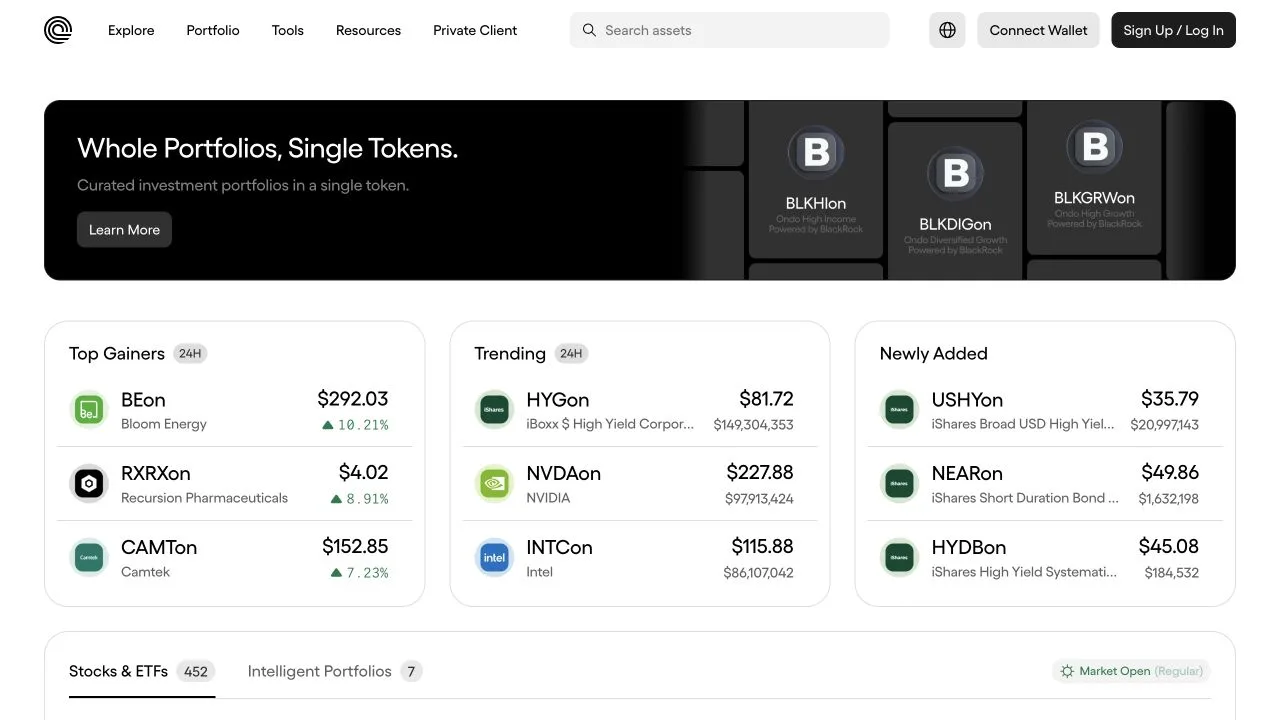Click the NEARon price $49.86
The image size is (1280, 720).
(x=1170, y=473)
